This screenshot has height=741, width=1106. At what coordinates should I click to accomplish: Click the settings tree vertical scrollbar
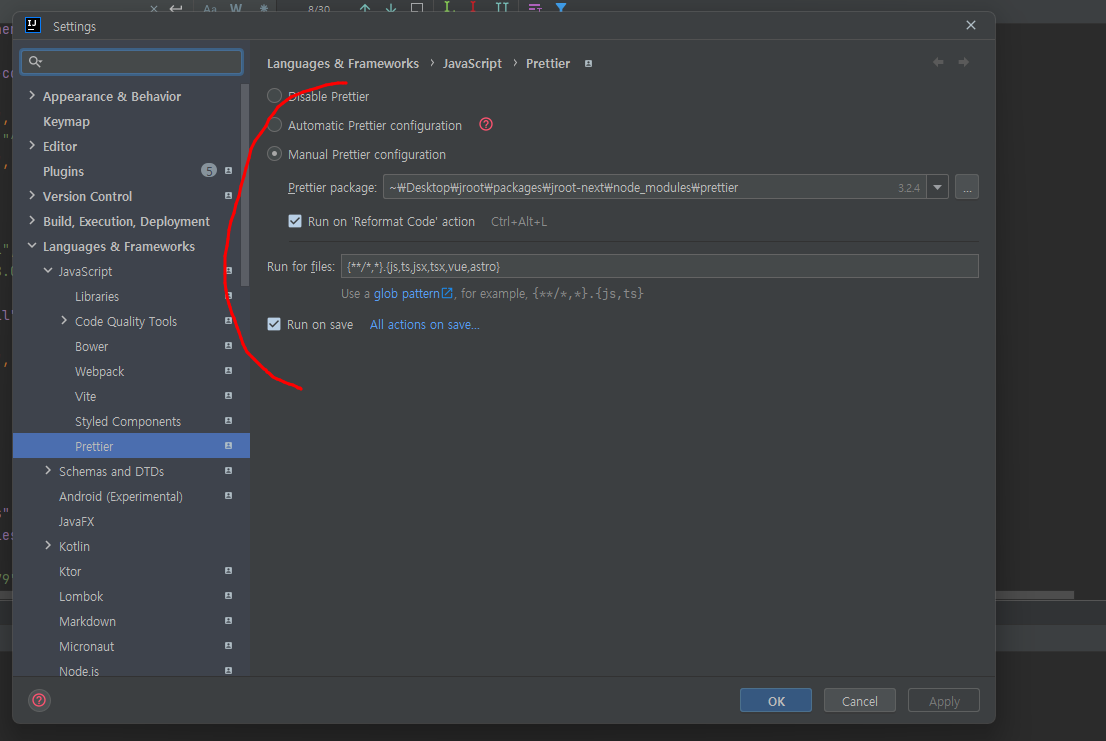245,185
